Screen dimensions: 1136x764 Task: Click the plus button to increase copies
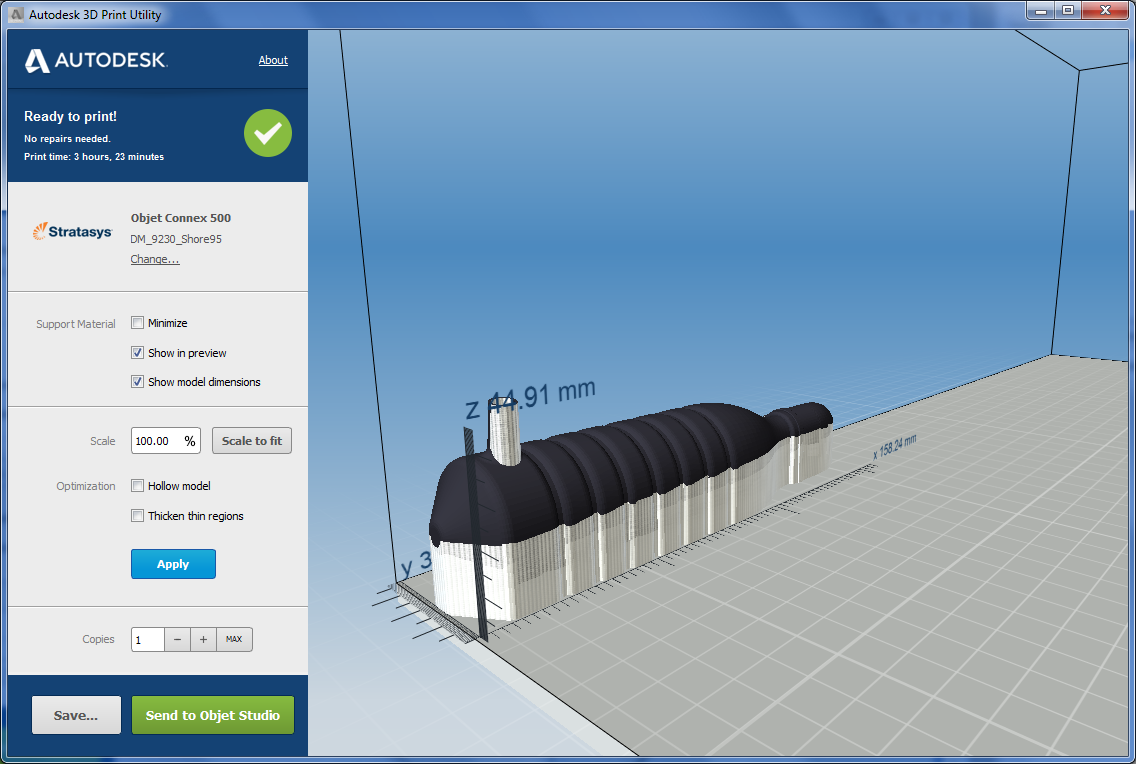click(x=203, y=639)
